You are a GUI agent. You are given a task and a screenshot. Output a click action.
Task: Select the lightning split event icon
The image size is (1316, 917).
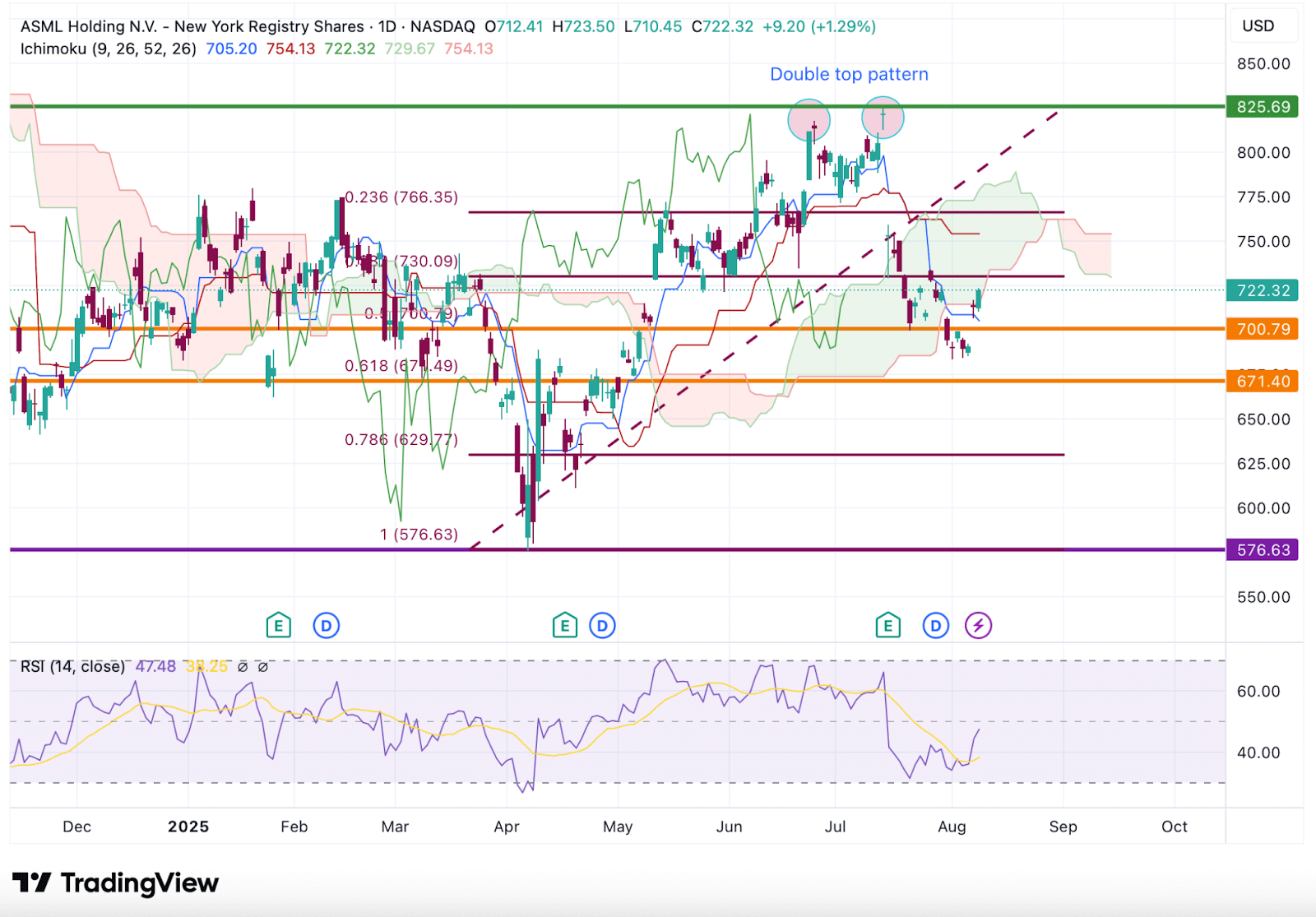click(978, 625)
